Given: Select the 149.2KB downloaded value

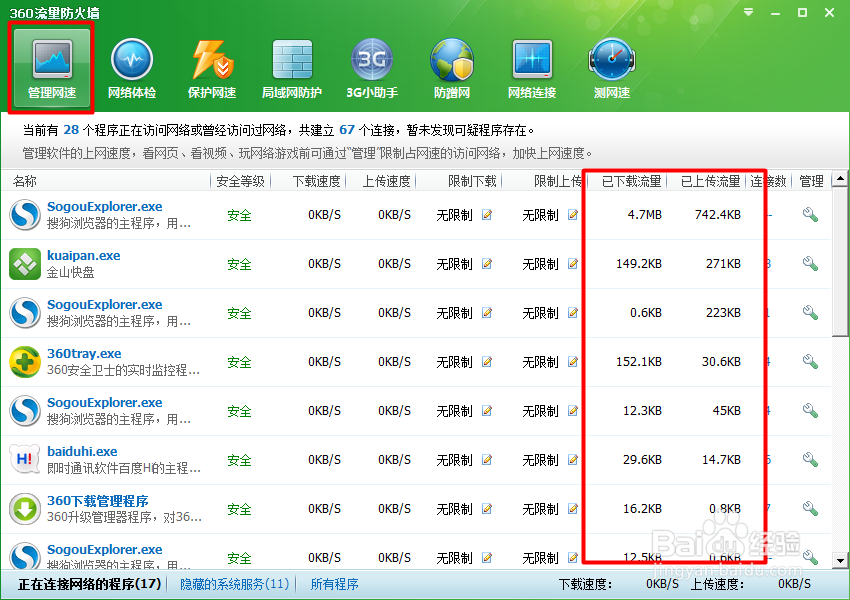Looking at the screenshot, I should [639, 264].
